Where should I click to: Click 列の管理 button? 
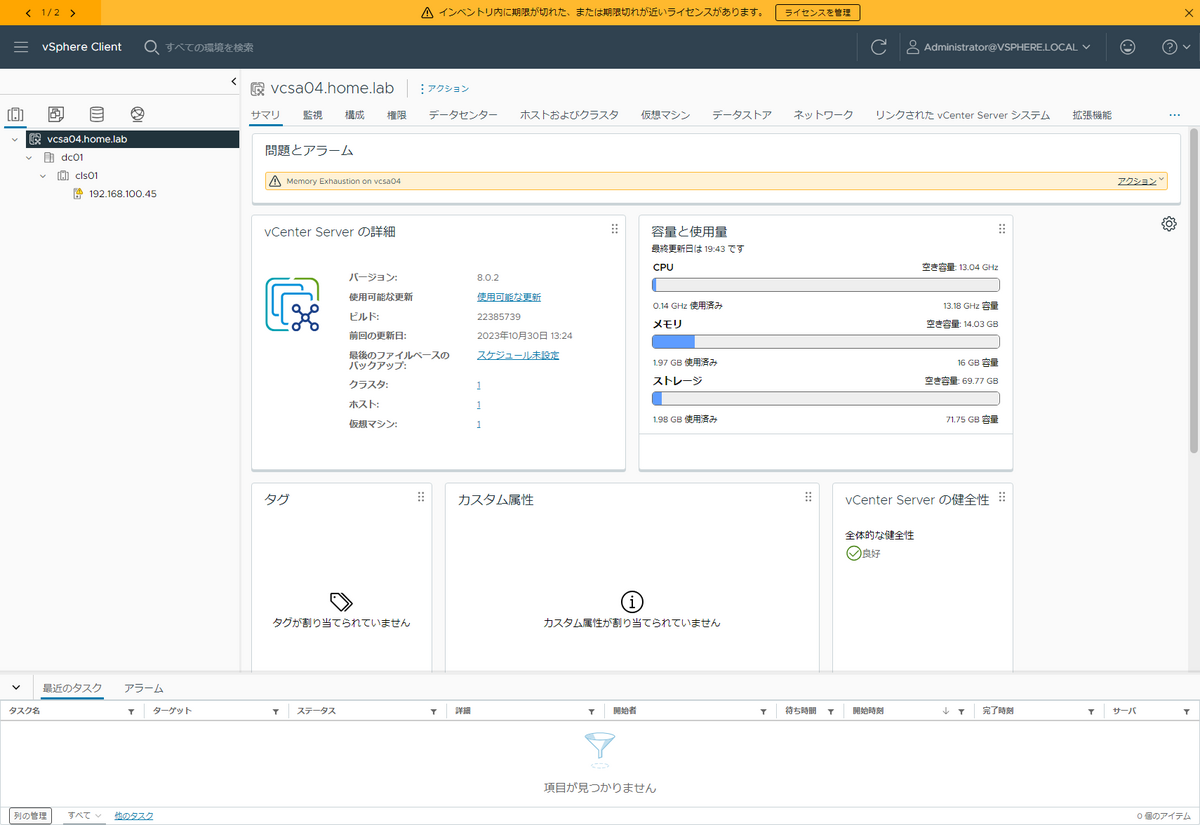30,816
